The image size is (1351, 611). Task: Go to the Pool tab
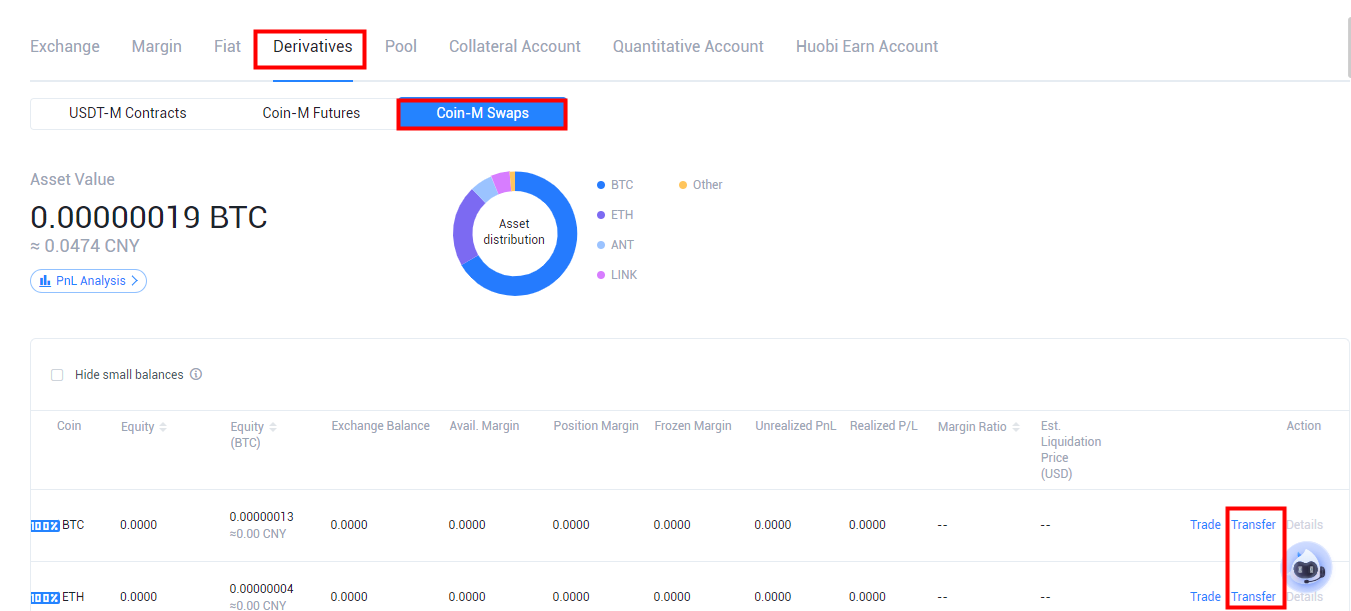401,47
